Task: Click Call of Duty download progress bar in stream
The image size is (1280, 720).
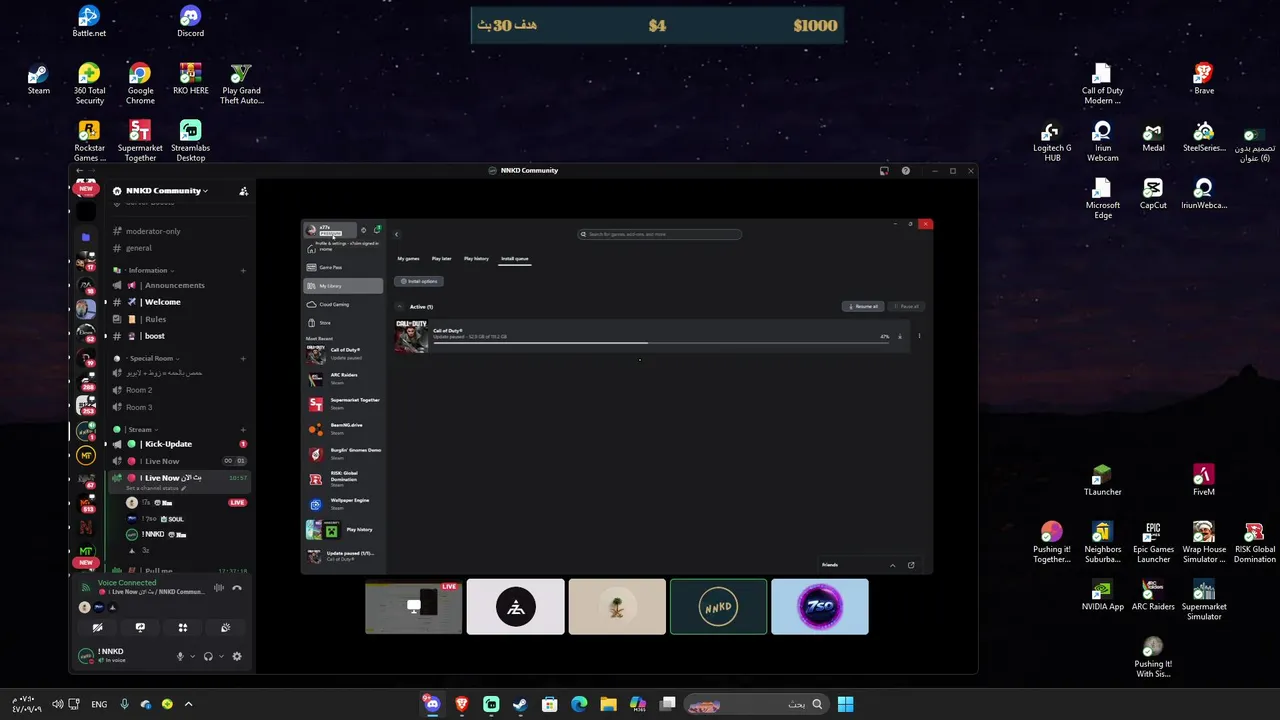Action: pyautogui.click(x=660, y=343)
